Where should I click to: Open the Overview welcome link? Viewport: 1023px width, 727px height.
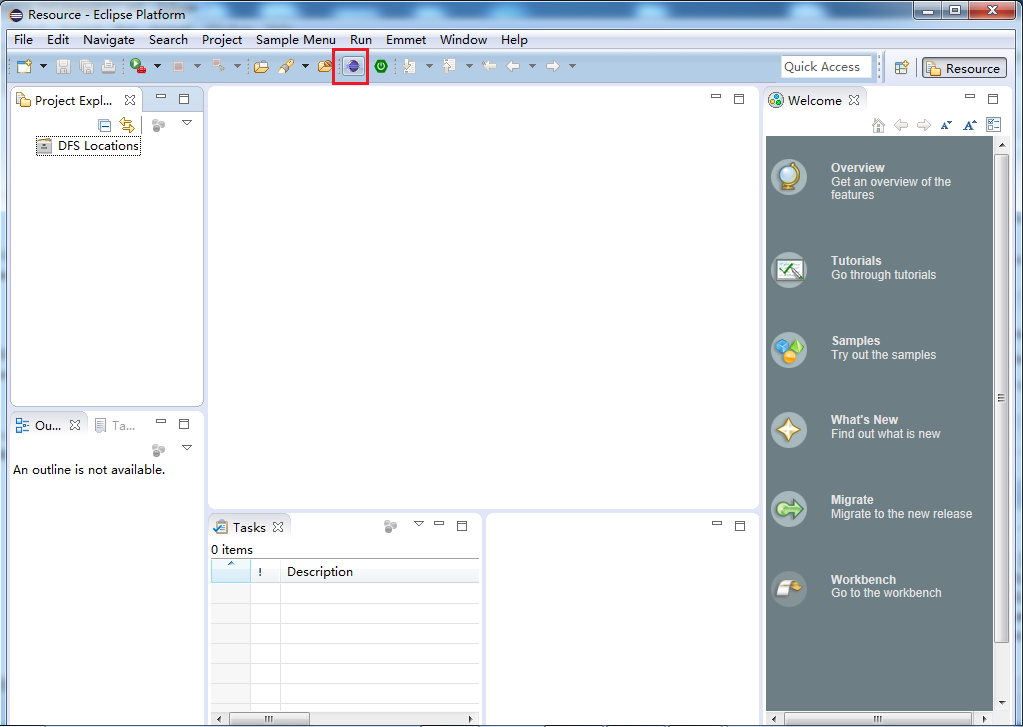tap(857, 168)
